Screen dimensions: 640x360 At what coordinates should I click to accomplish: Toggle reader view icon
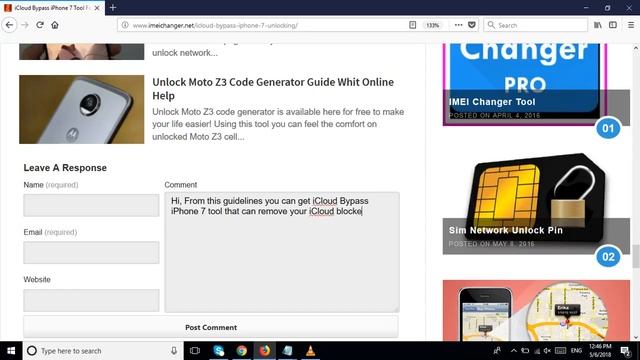tap(413, 25)
